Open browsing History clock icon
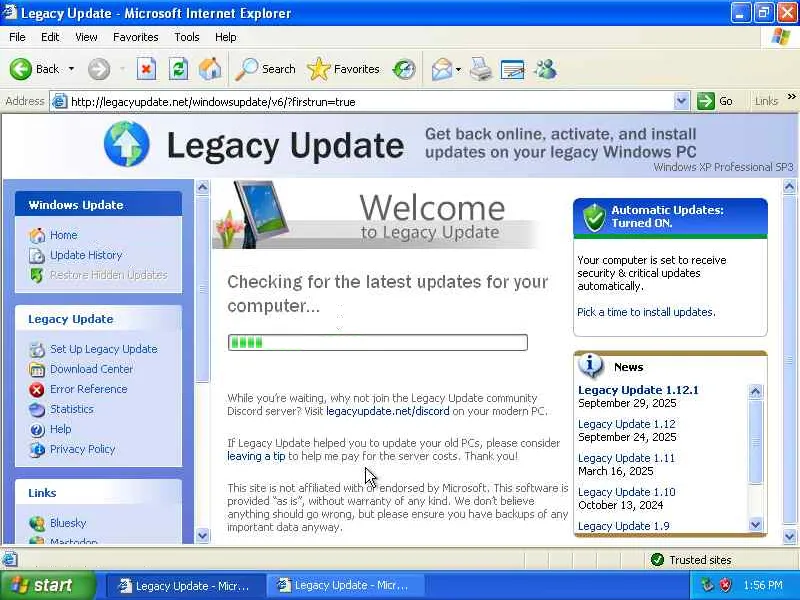The width and height of the screenshot is (800, 600). tap(404, 69)
